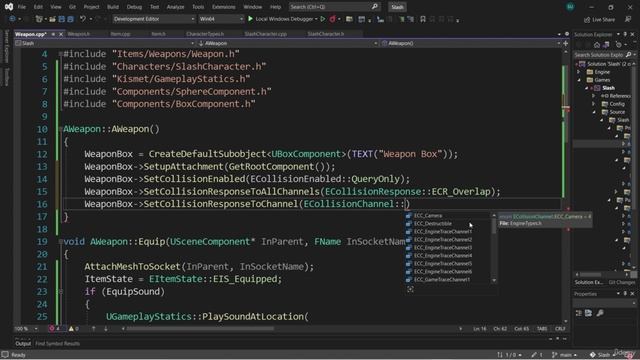Click the Properties categorized view icon
This screenshot has width=640, height=360.
tap(578, 313)
